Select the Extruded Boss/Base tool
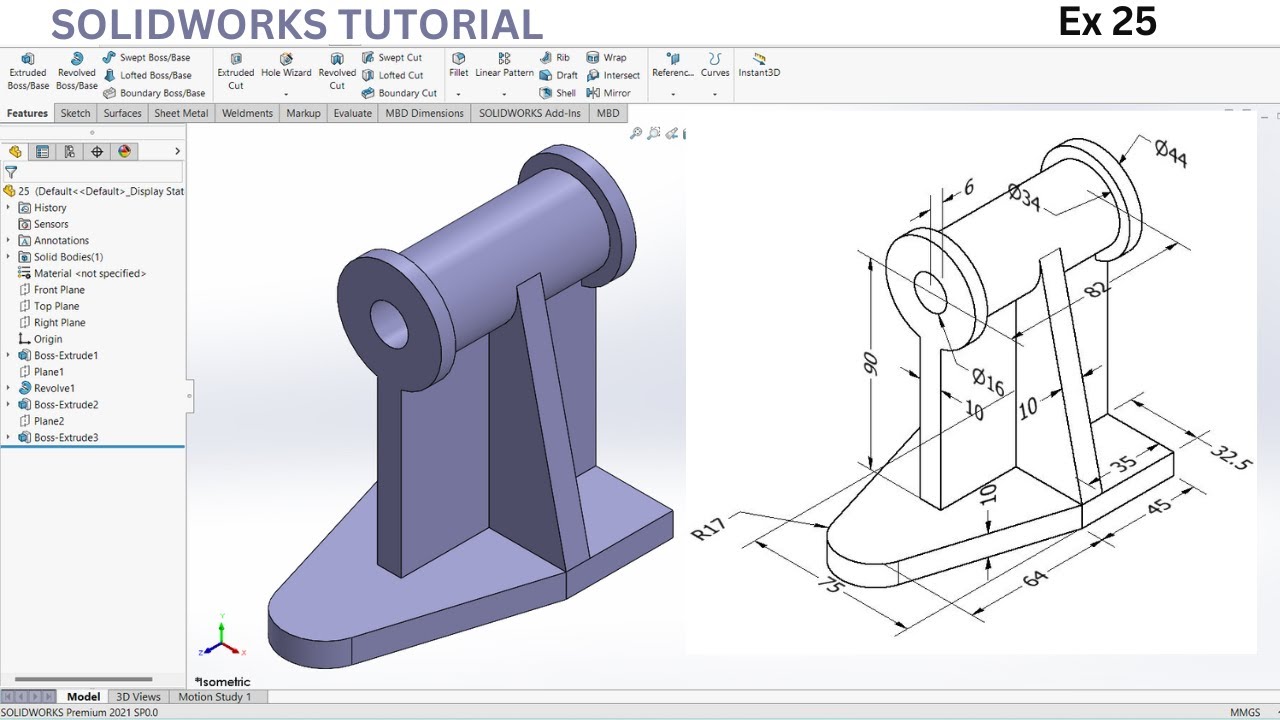The image size is (1280, 720). pos(28,72)
